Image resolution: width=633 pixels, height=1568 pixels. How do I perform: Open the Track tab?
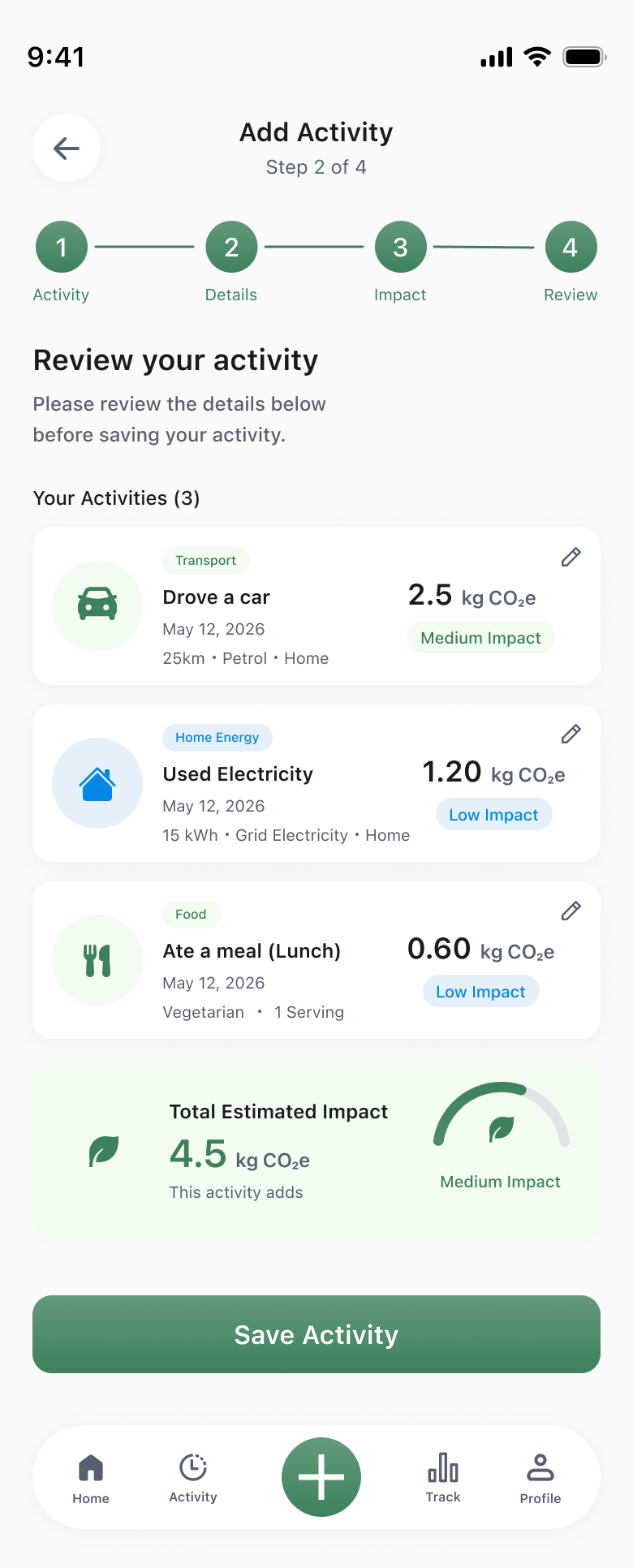pyautogui.click(x=443, y=1479)
